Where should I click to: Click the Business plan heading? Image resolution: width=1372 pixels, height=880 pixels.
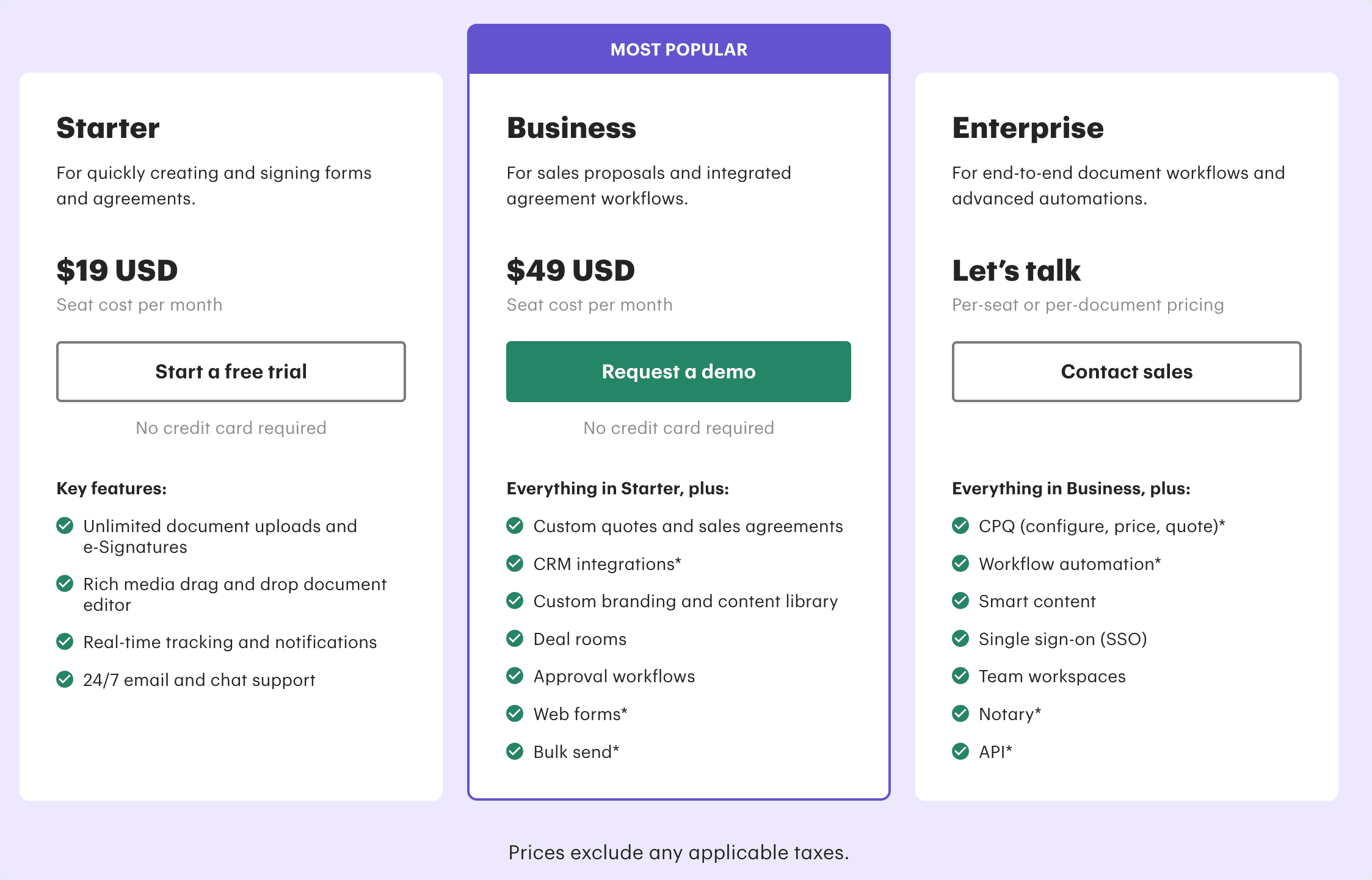[x=572, y=128]
